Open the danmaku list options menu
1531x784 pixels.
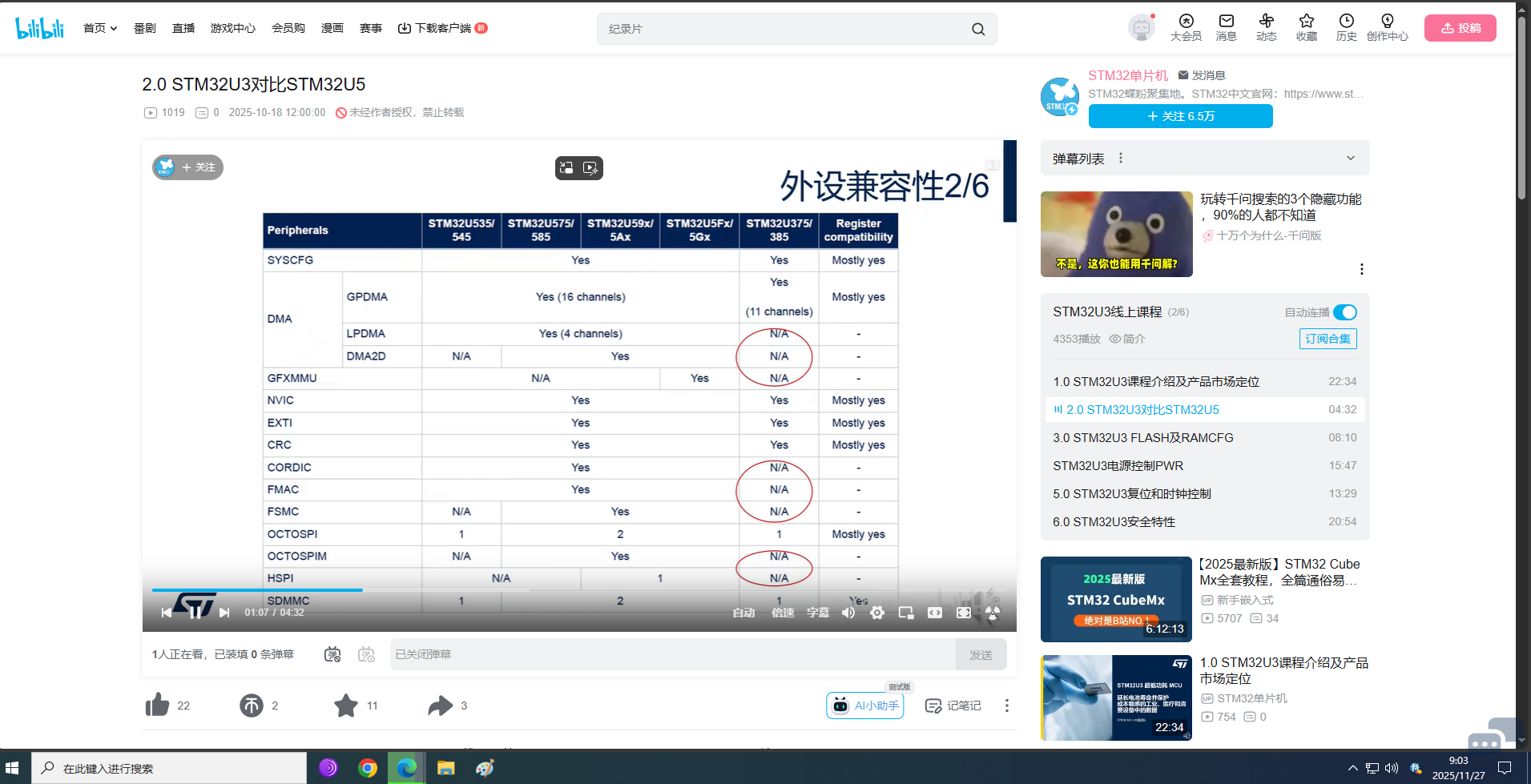pos(1121,159)
